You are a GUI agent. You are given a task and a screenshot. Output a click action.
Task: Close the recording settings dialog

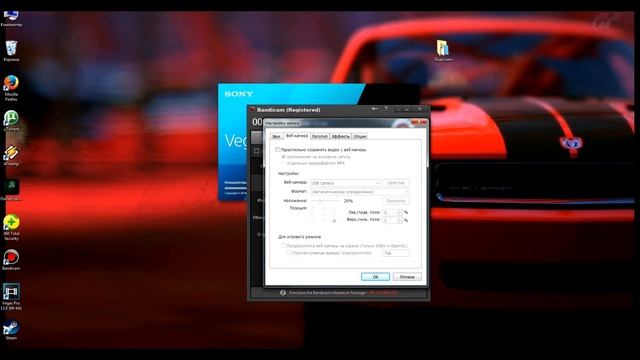tap(418, 122)
